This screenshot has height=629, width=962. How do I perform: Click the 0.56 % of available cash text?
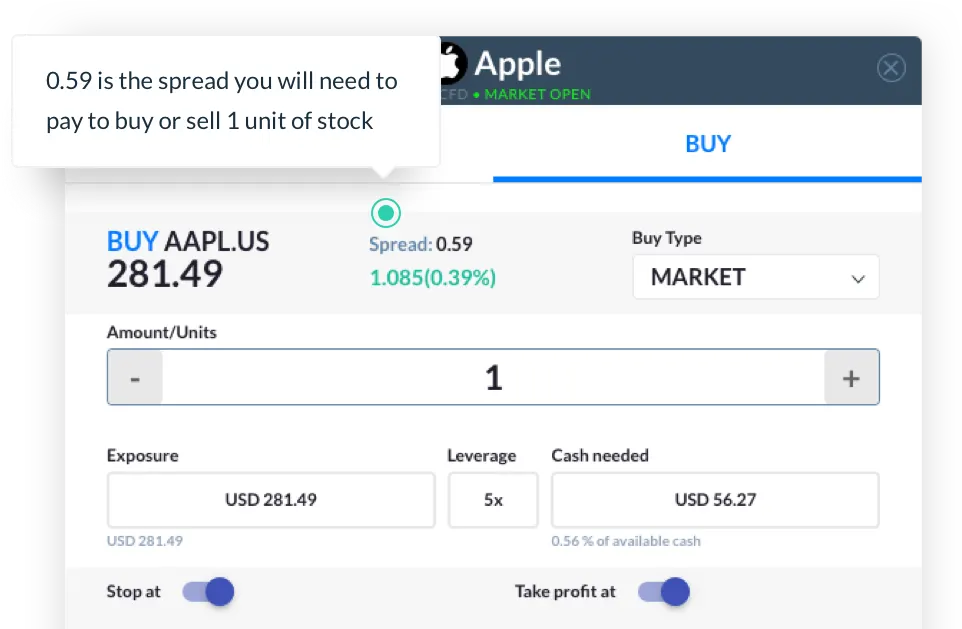pyautogui.click(x=626, y=541)
